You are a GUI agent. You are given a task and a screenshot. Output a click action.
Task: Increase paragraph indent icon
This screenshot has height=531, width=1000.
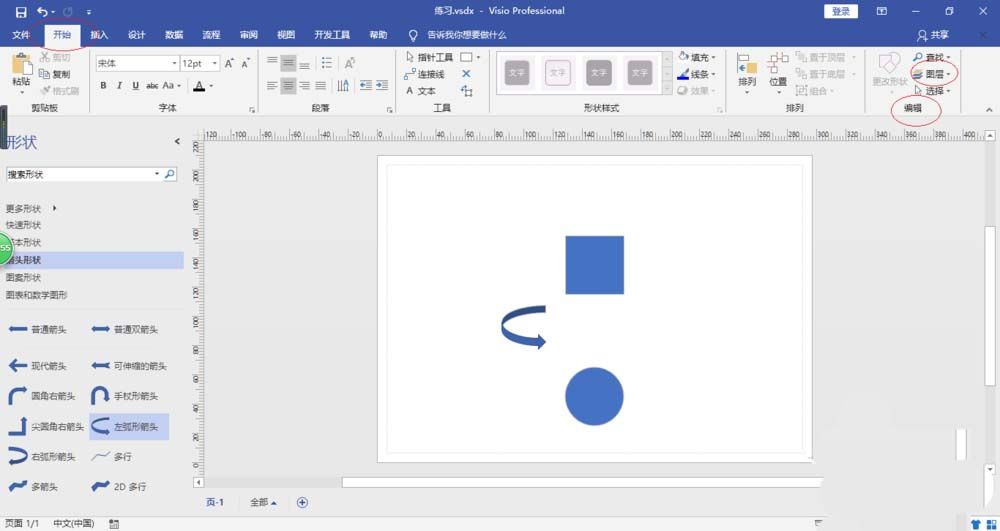click(382, 85)
